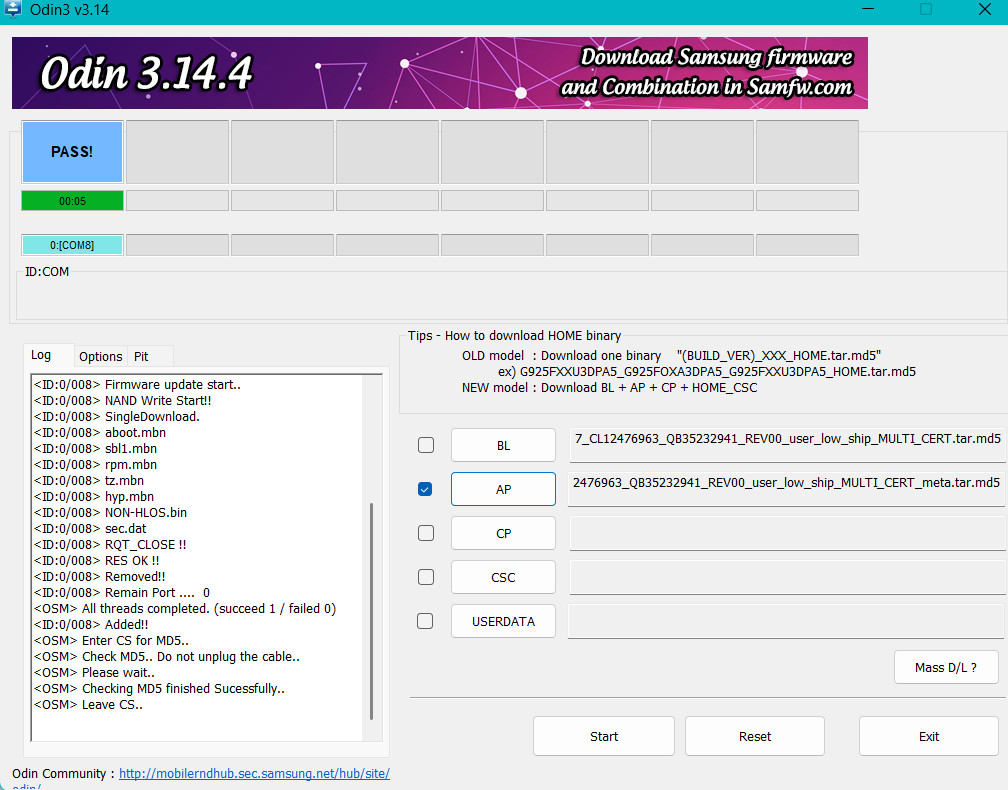
Task: Select log line 'Please wait..'
Action: [x=94, y=672]
